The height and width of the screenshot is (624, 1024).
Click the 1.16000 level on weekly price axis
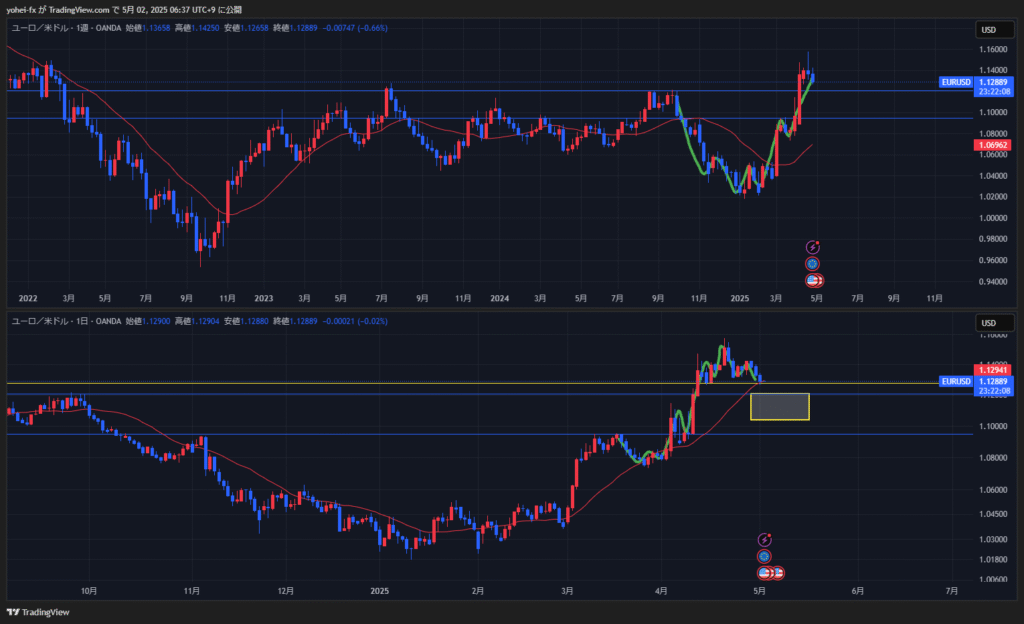tap(993, 49)
